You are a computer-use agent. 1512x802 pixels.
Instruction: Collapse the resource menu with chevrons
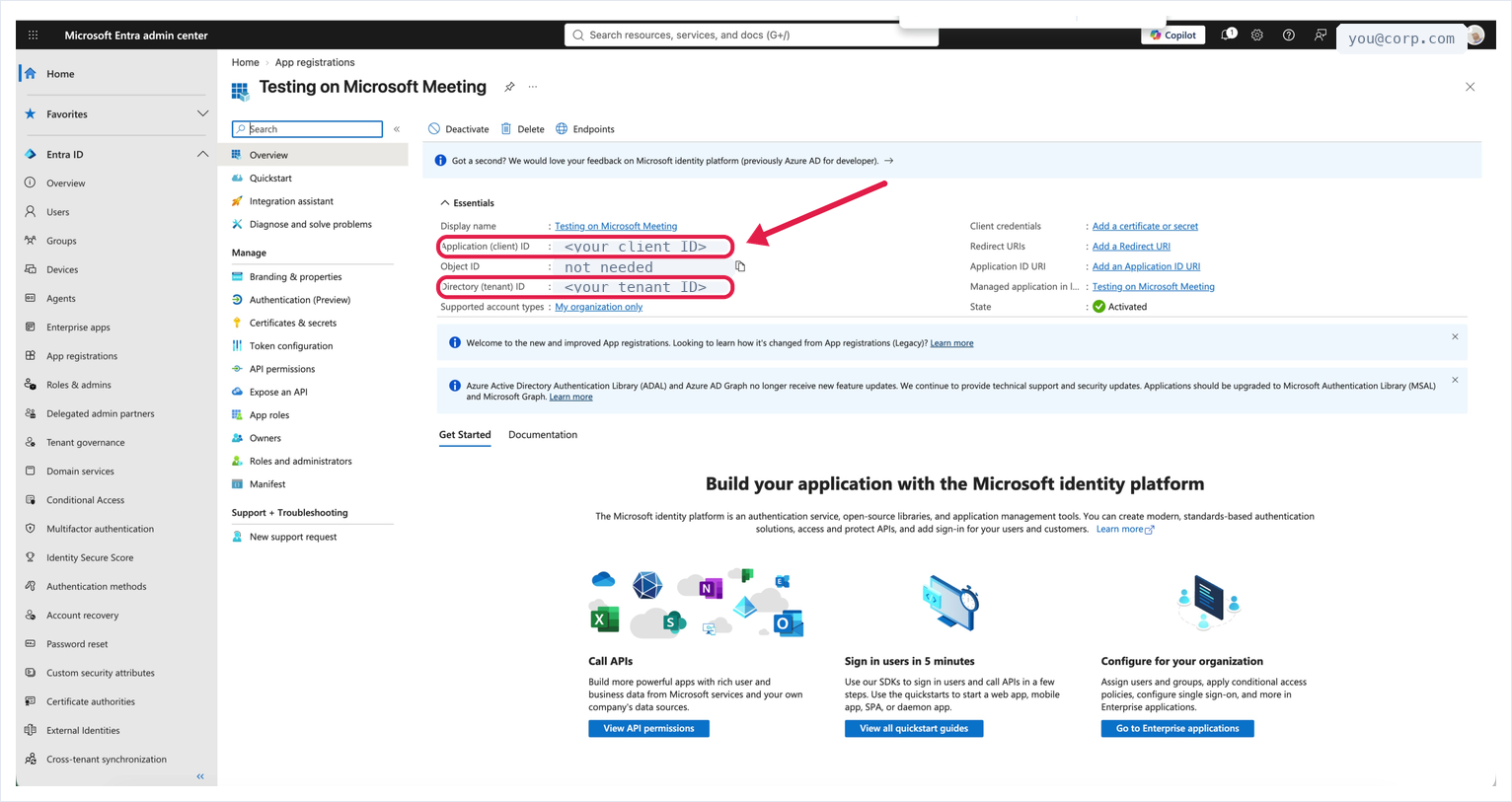point(397,129)
